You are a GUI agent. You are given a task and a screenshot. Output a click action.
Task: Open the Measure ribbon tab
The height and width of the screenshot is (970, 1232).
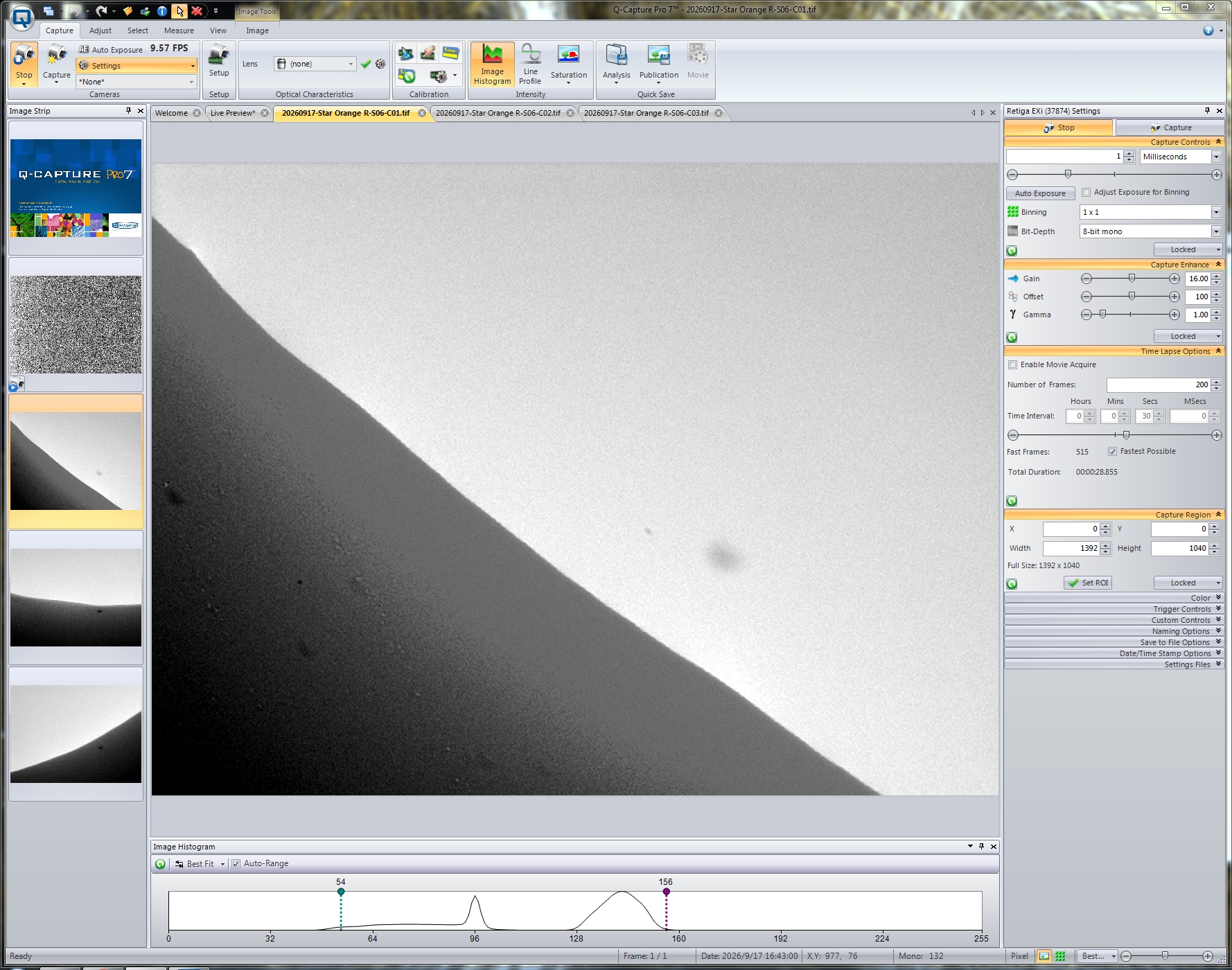tap(179, 30)
